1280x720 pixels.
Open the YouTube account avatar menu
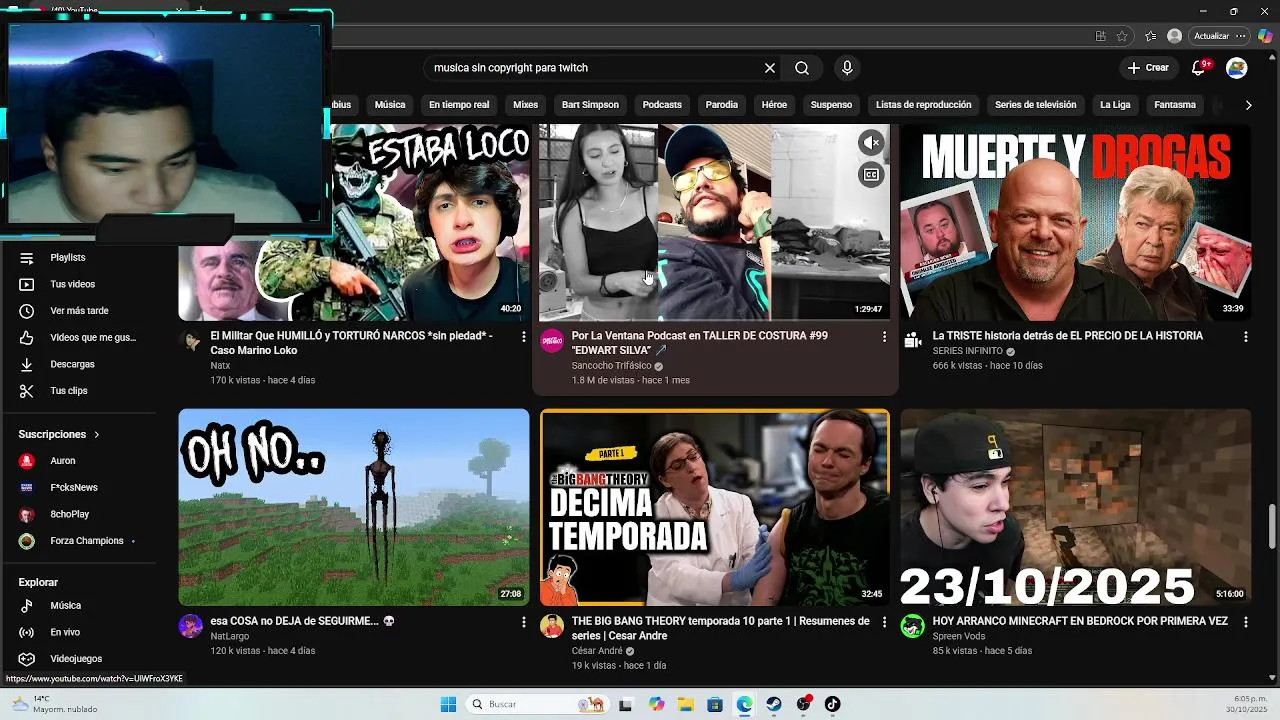pyautogui.click(x=1237, y=68)
